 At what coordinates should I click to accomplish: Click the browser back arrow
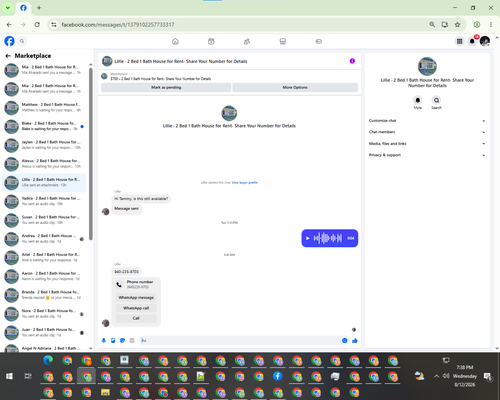pos(9,25)
